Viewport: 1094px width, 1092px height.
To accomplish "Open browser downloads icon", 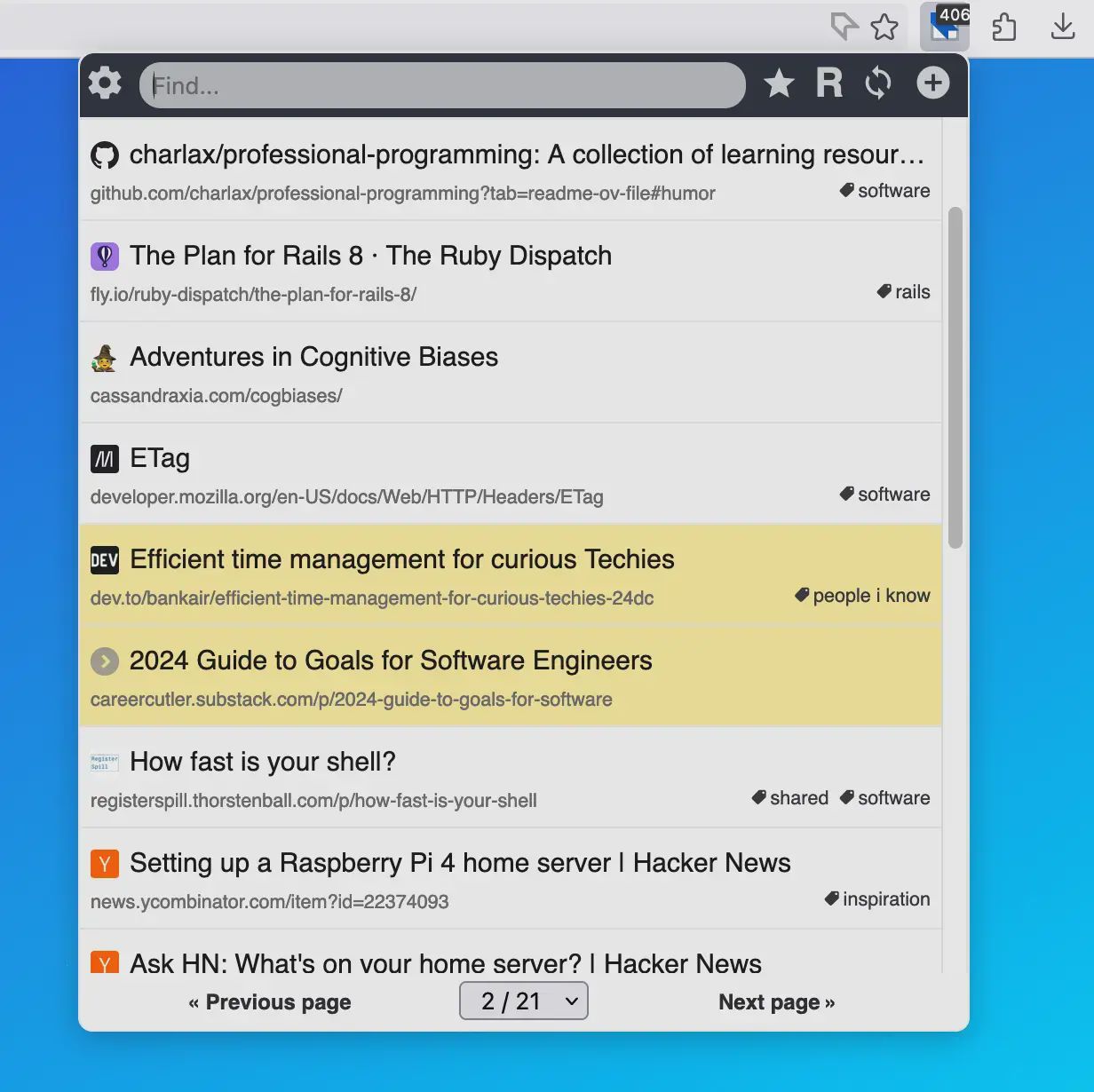I will [x=1062, y=27].
